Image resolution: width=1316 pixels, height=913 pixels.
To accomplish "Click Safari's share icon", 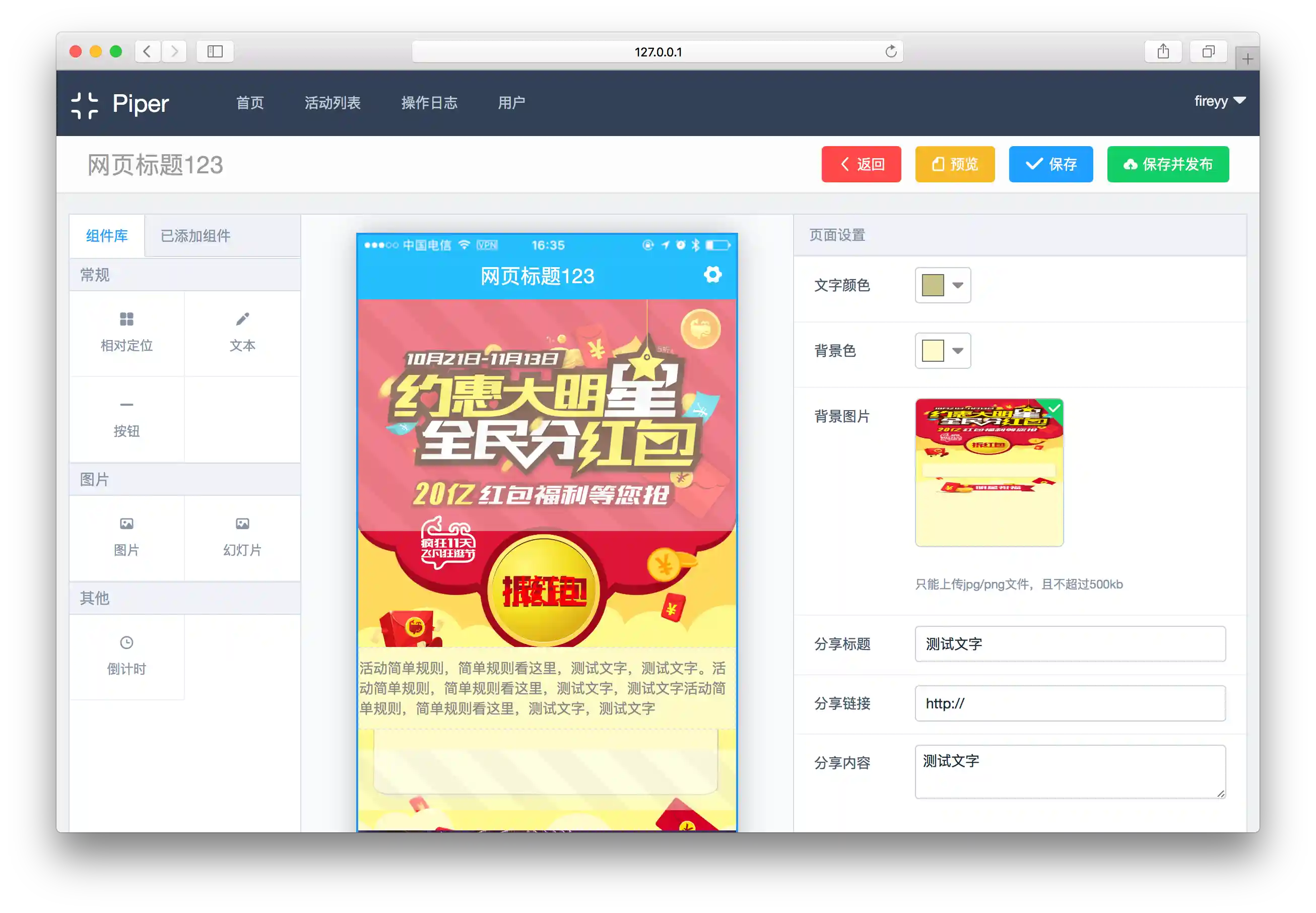I will click(x=1163, y=51).
